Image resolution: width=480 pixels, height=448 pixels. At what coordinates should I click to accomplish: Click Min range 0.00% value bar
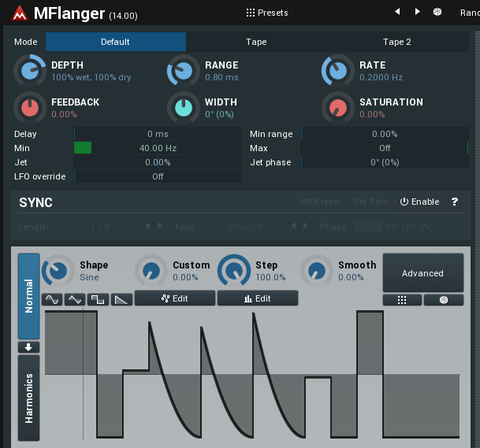pyautogui.click(x=385, y=134)
